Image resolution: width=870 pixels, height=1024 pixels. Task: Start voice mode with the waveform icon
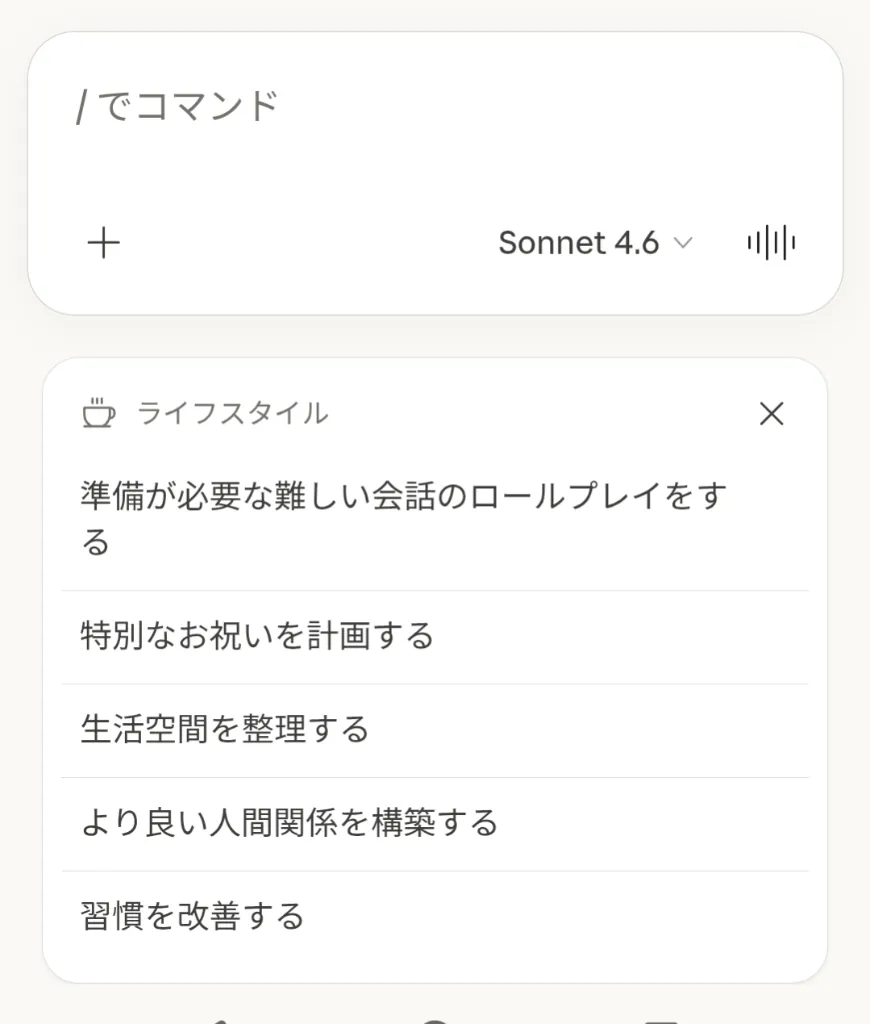point(771,243)
